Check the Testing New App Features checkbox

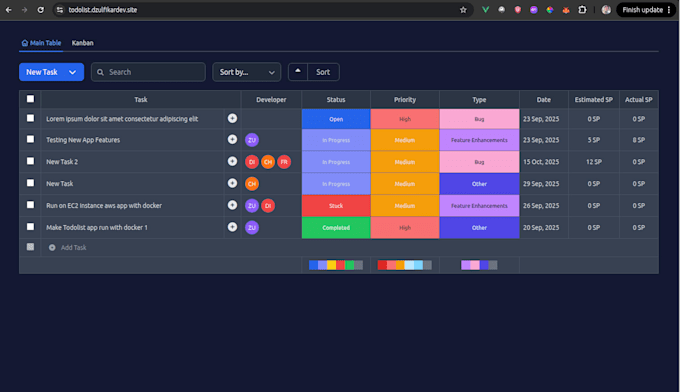(30, 139)
